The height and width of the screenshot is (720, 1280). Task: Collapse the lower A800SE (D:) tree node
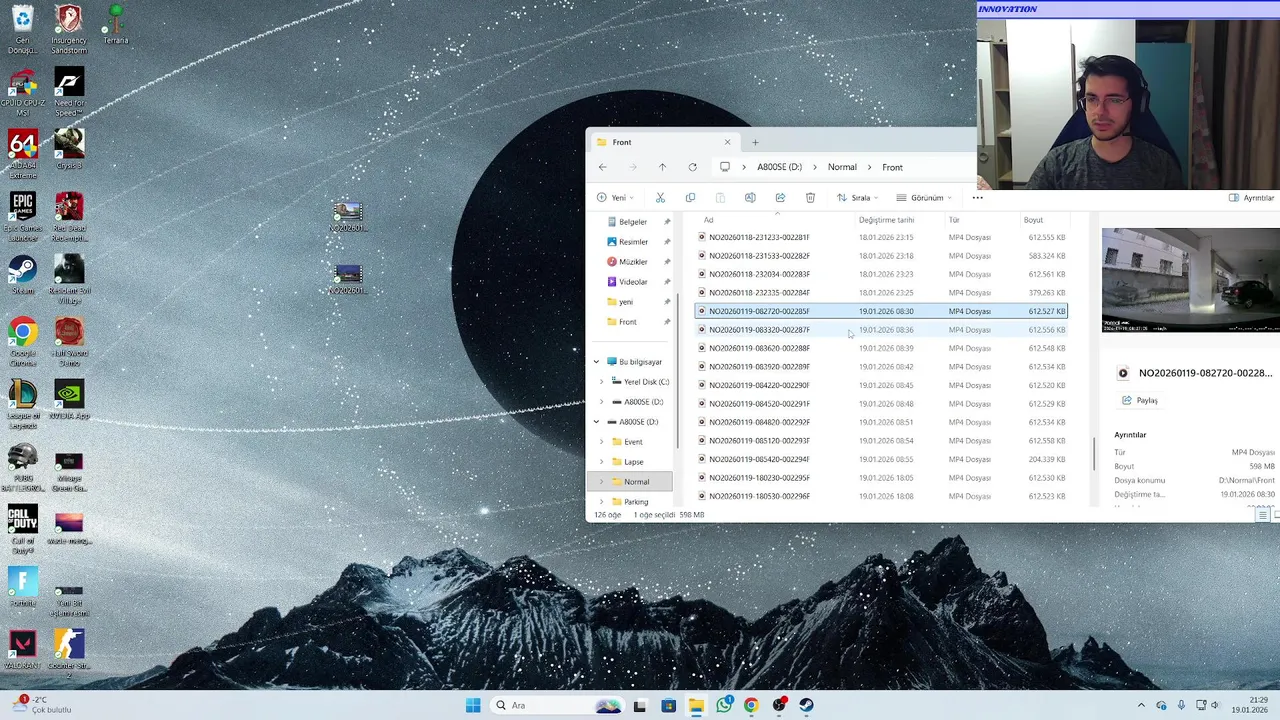click(x=596, y=422)
